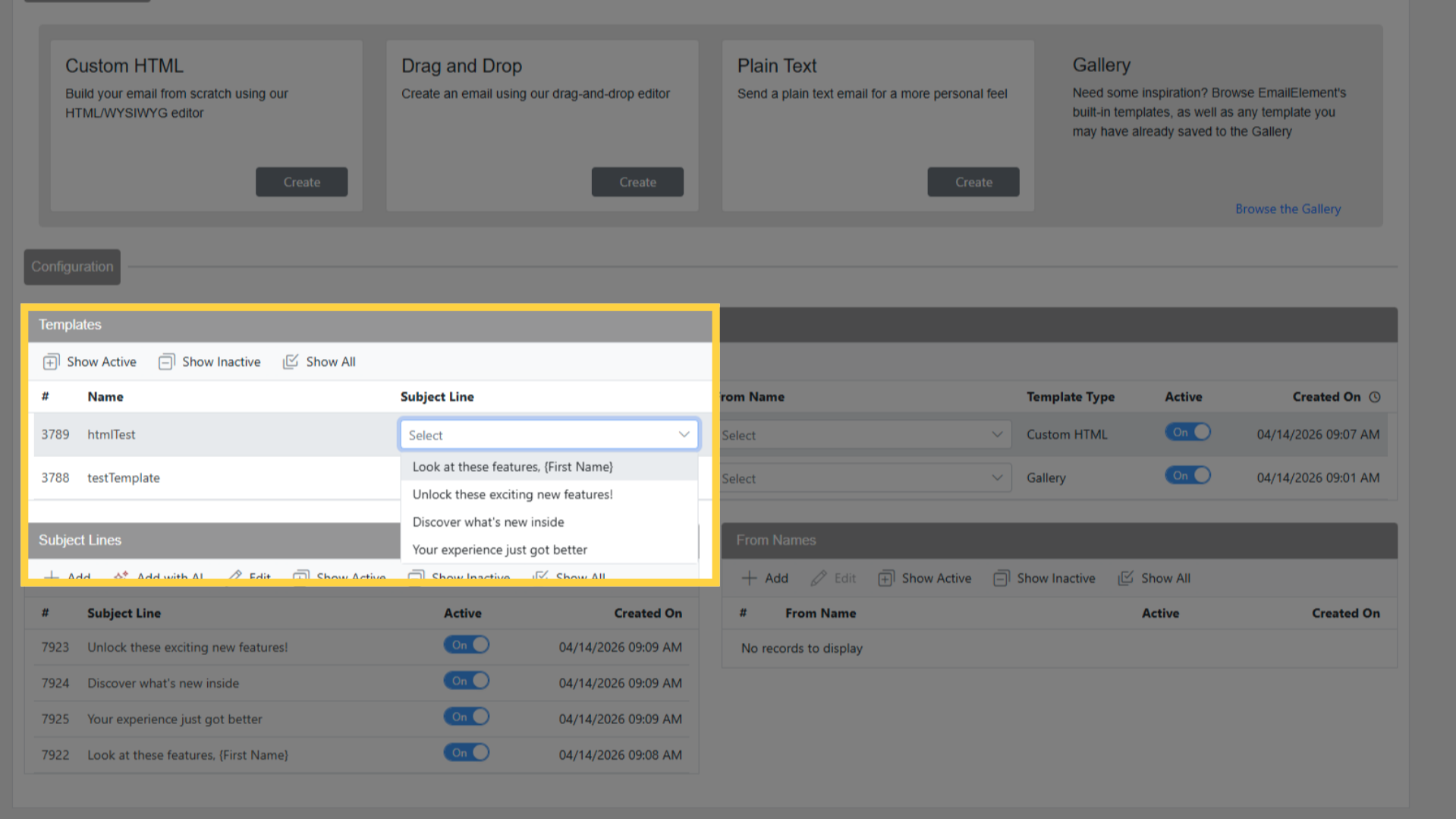Click 04/14/2026 09:08 AM date cell

(x=621, y=755)
